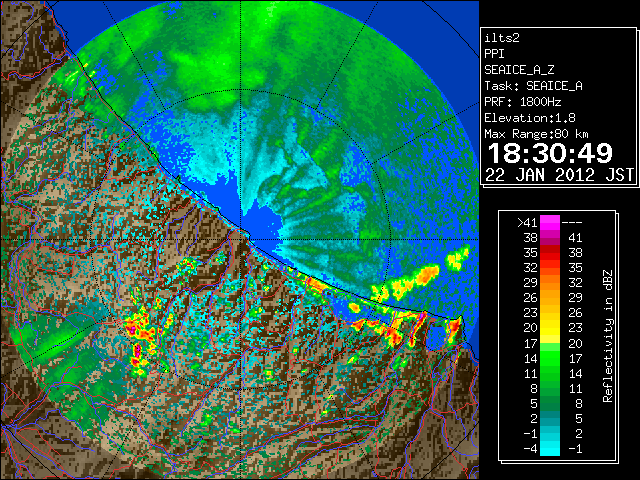This screenshot has width=640, height=480.
Task: Pick the dark green band beside 8
Action: tap(550, 388)
